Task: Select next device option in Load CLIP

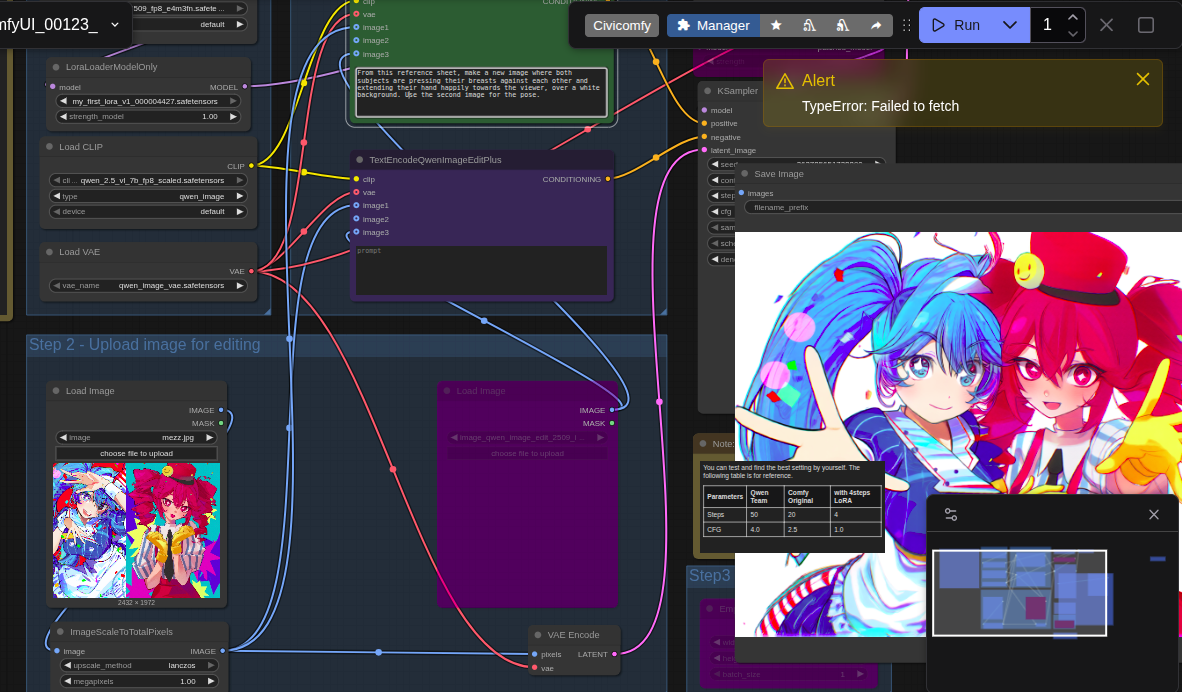Action: 240,212
